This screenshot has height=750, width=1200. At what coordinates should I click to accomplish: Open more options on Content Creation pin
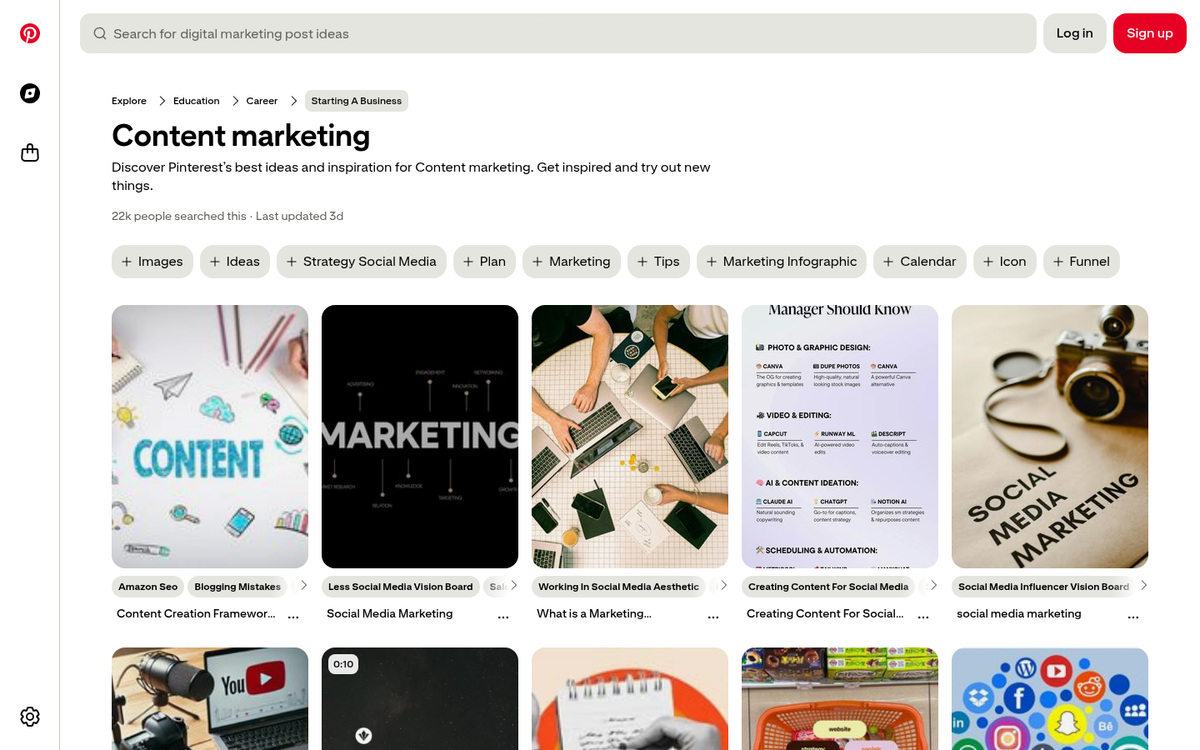click(x=293, y=618)
